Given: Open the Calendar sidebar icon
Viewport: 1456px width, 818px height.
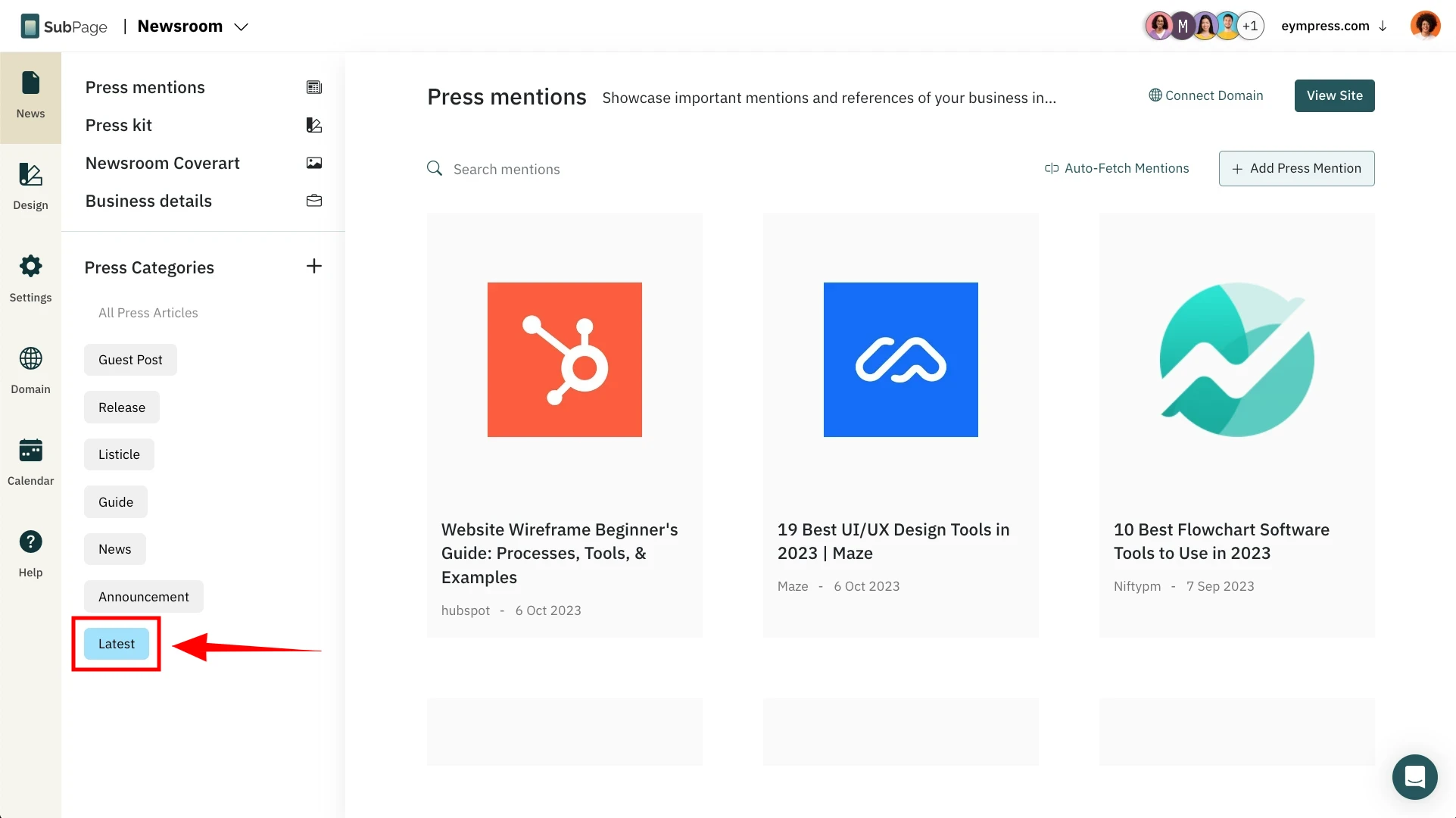Looking at the screenshot, I should [x=30, y=450].
